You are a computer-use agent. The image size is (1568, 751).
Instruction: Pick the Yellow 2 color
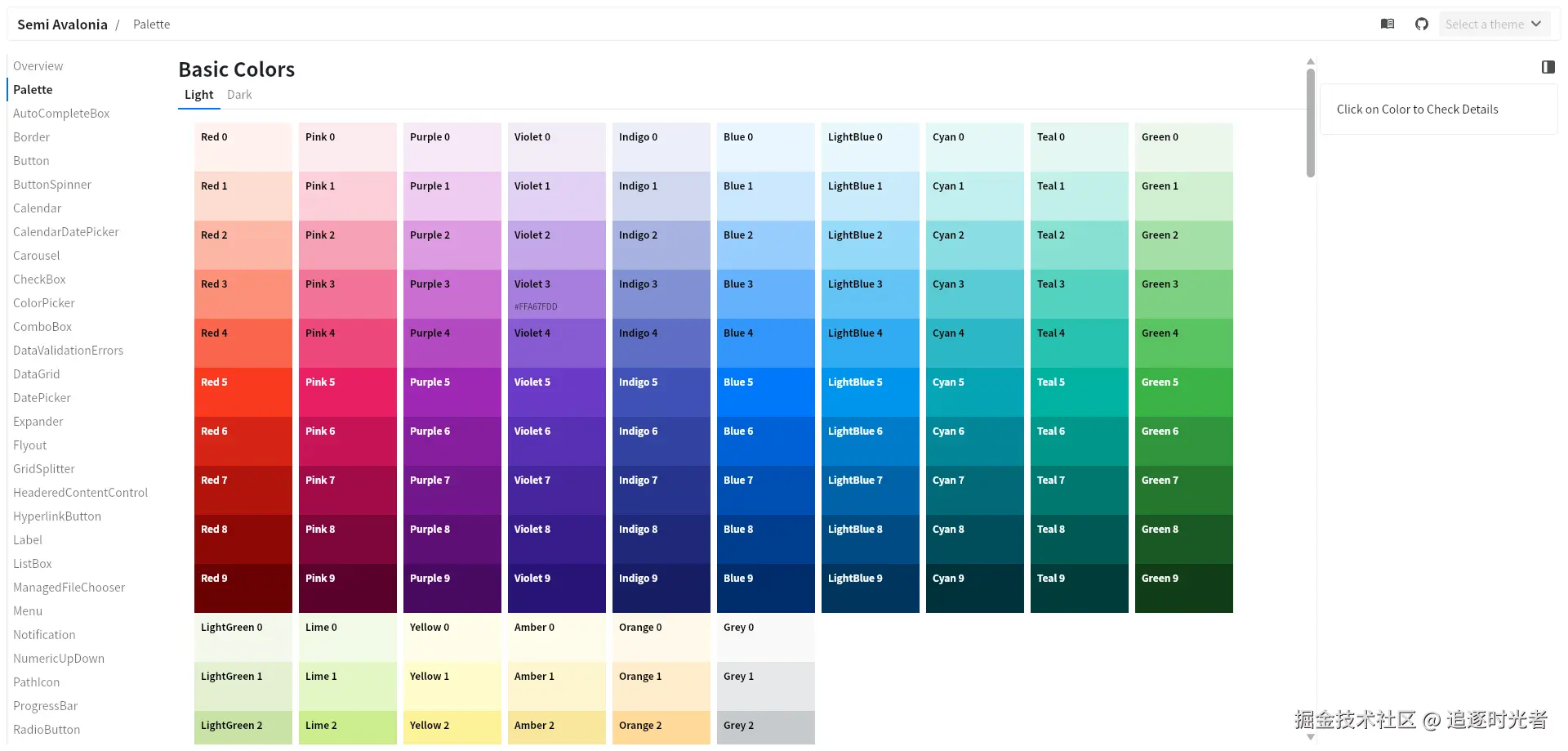coord(452,728)
